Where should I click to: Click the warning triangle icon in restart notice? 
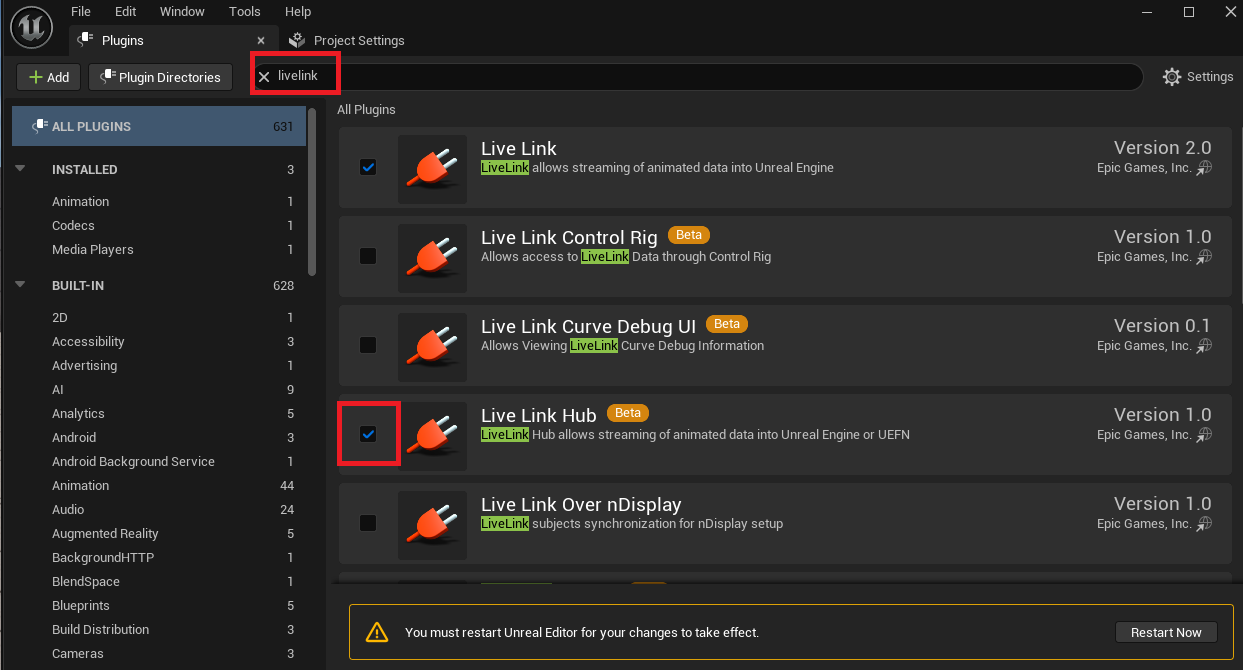coord(376,632)
